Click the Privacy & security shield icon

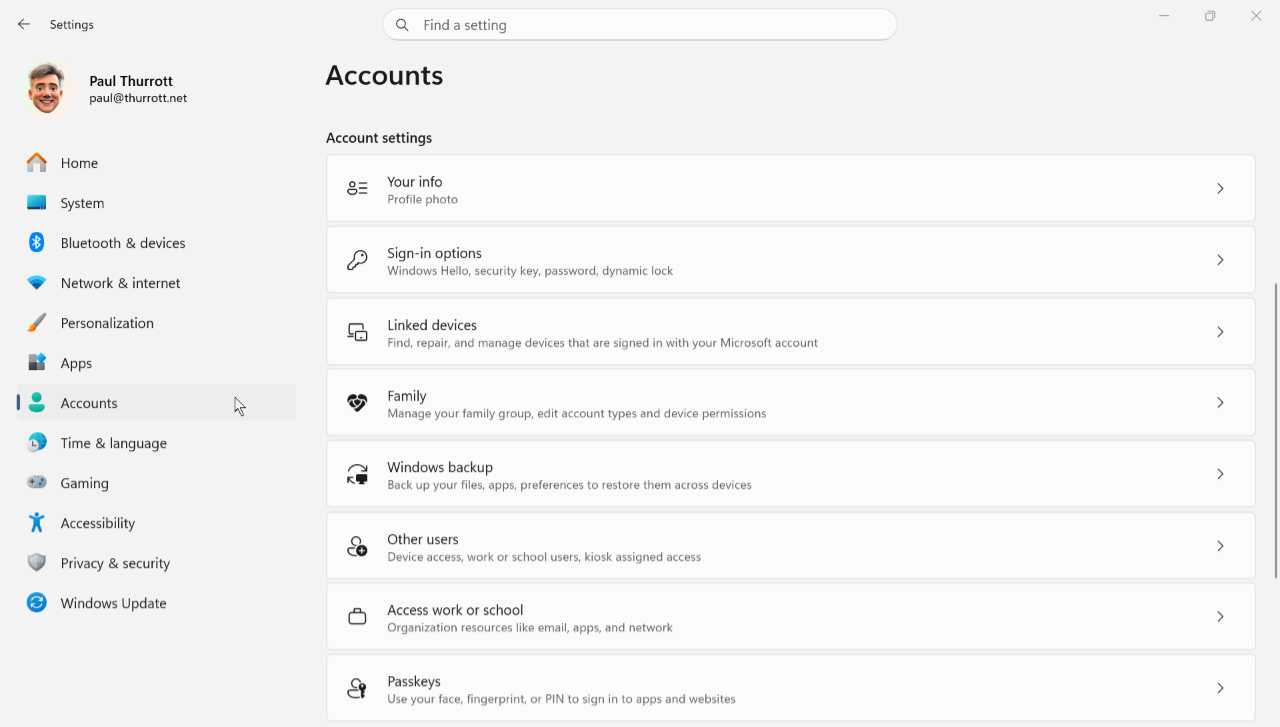coord(37,563)
